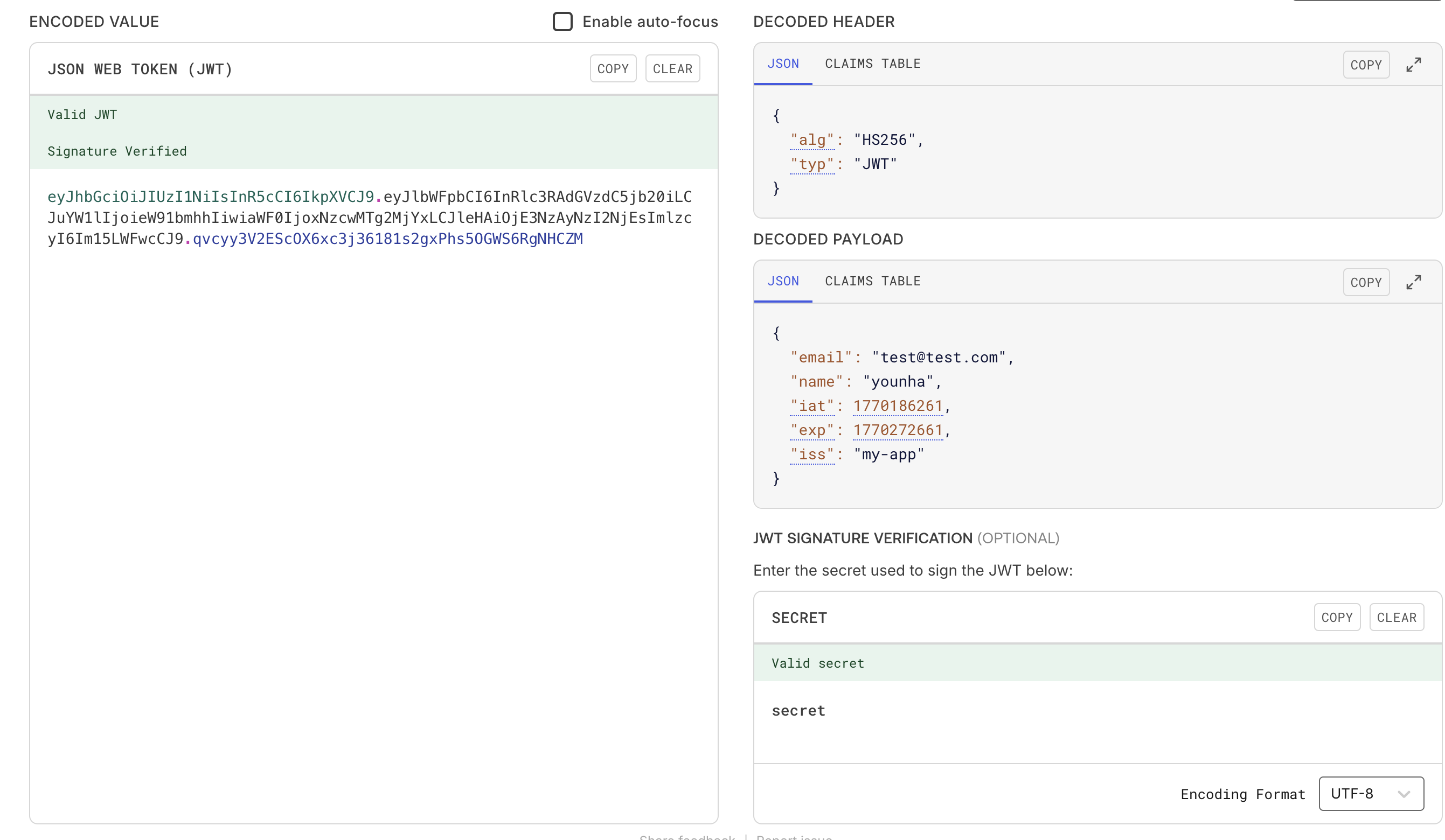Screen dimensions: 1445x840
Task: Expand the decoded header panel to fullscreen
Action: (1413, 65)
